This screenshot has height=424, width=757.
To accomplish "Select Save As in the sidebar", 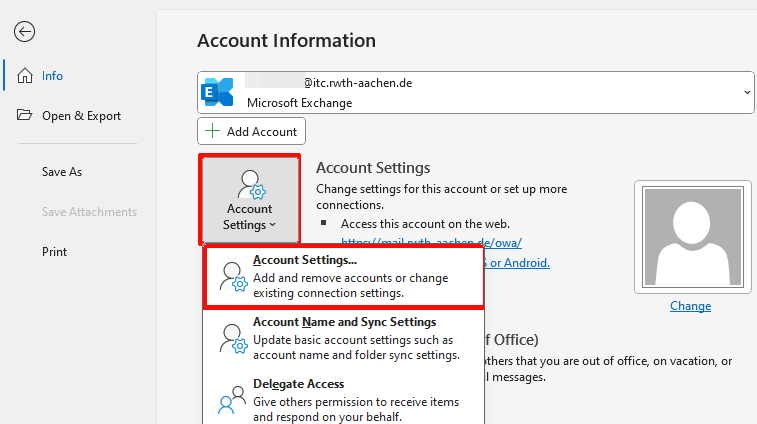I will [62, 172].
